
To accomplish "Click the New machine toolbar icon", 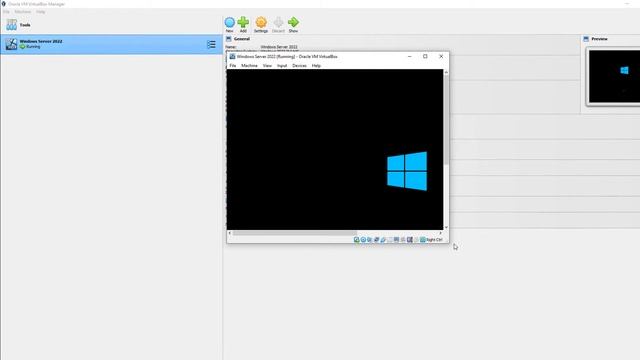I will coord(229,22).
